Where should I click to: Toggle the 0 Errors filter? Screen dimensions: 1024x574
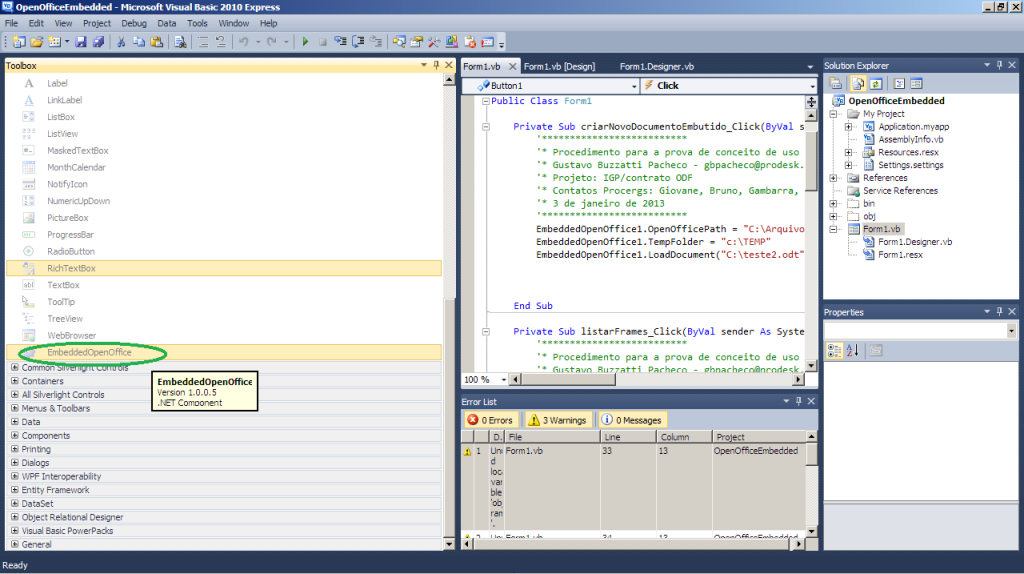[x=489, y=420]
